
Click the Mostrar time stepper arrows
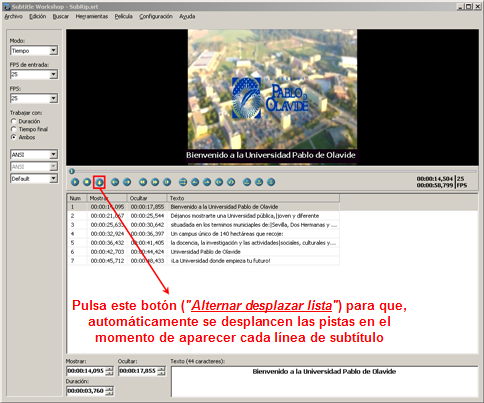tap(110, 371)
